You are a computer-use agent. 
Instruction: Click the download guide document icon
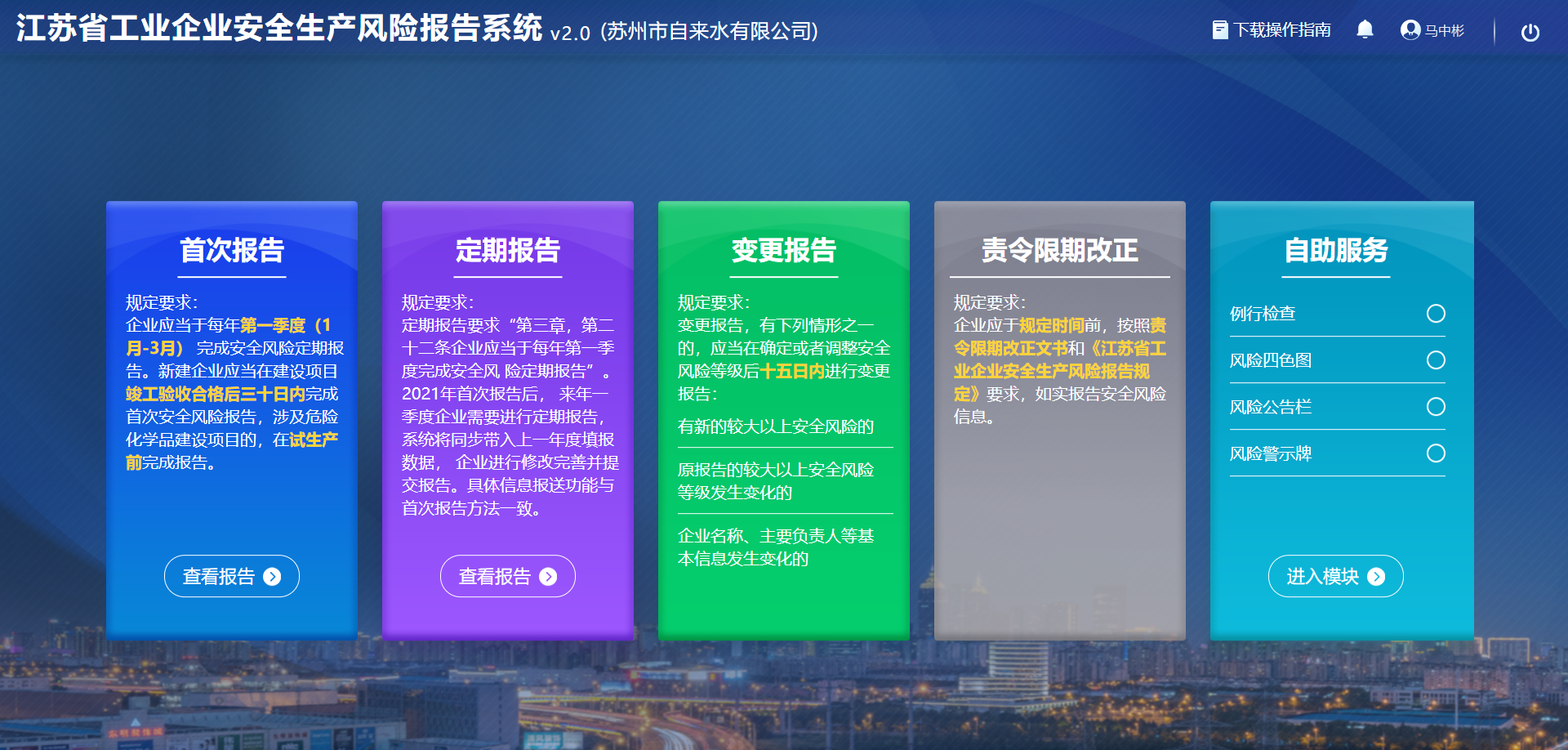click(1219, 30)
